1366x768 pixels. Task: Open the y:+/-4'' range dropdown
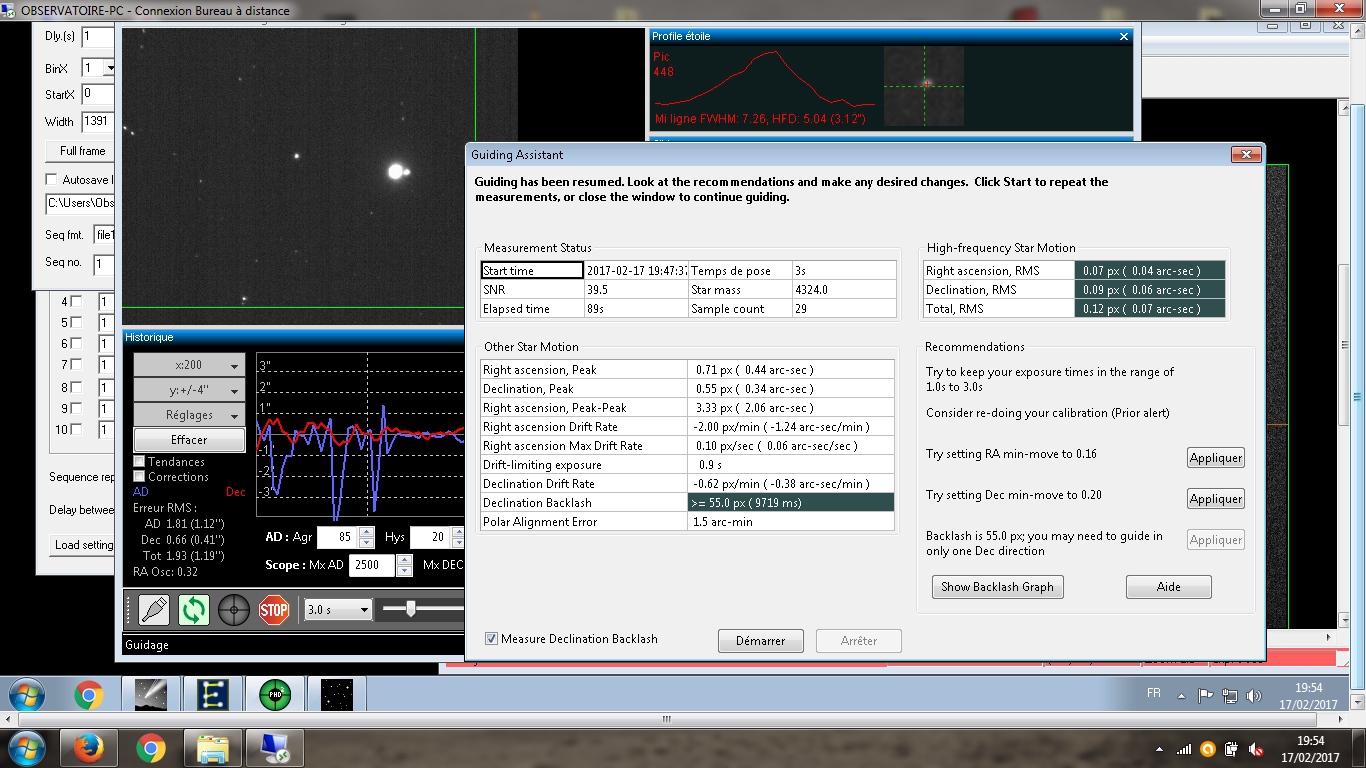[189, 391]
